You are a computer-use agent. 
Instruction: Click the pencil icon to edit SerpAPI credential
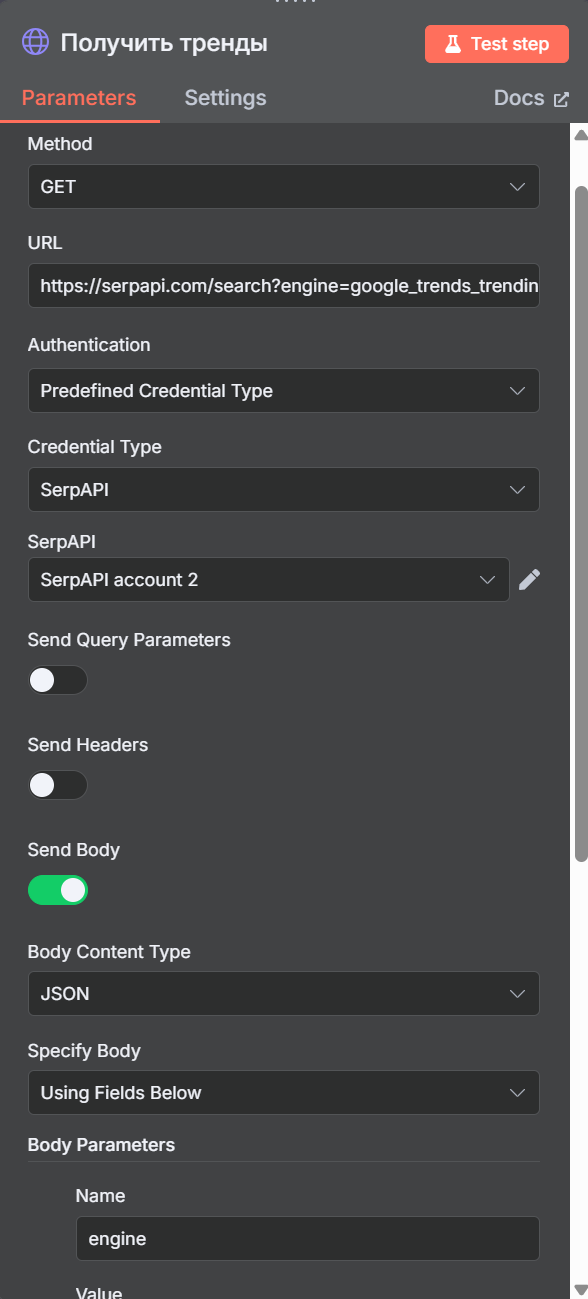pyautogui.click(x=530, y=579)
